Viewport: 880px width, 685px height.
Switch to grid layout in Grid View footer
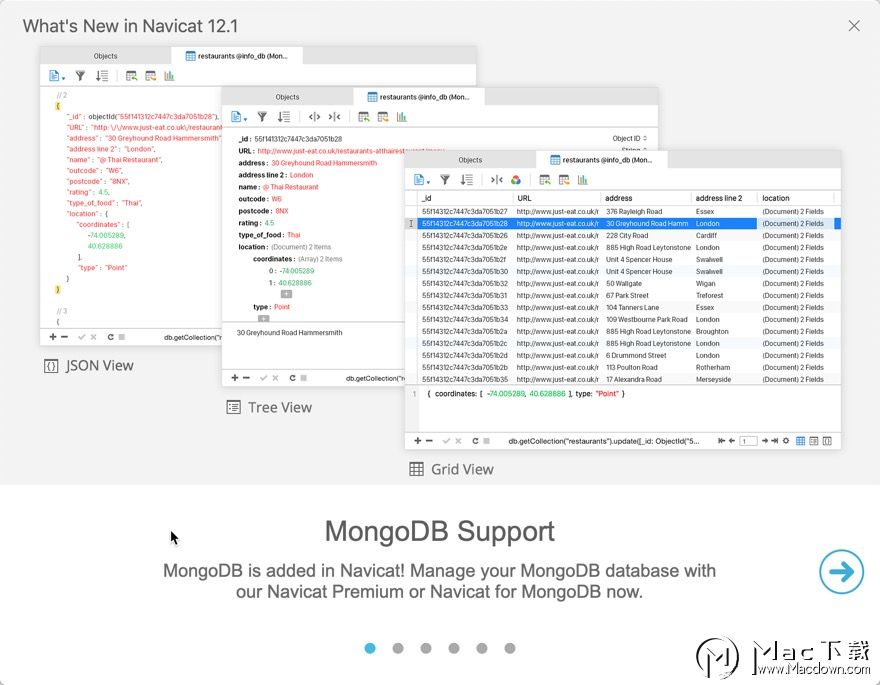pos(801,441)
